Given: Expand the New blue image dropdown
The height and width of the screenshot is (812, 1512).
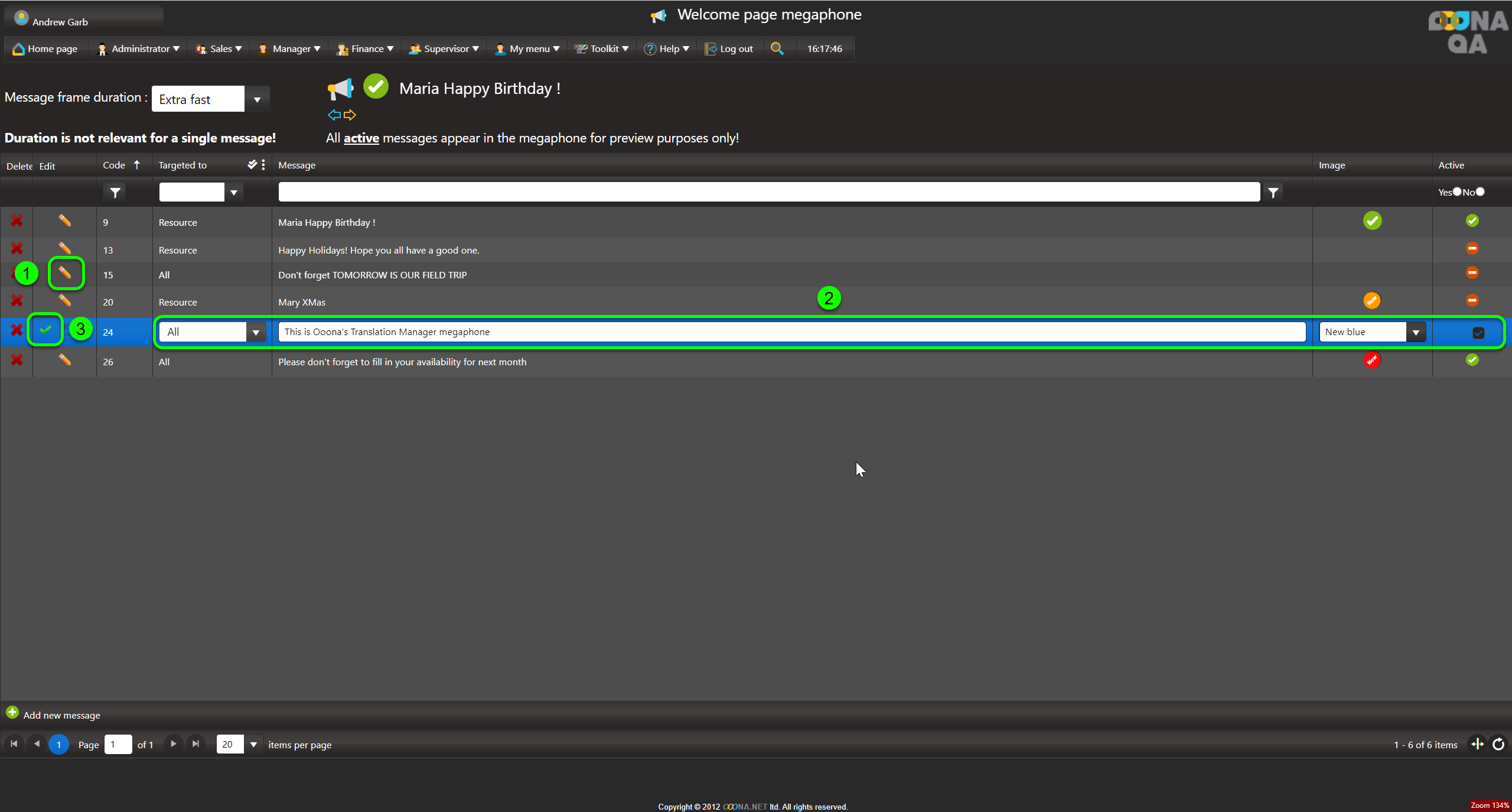Looking at the screenshot, I should tap(1416, 332).
